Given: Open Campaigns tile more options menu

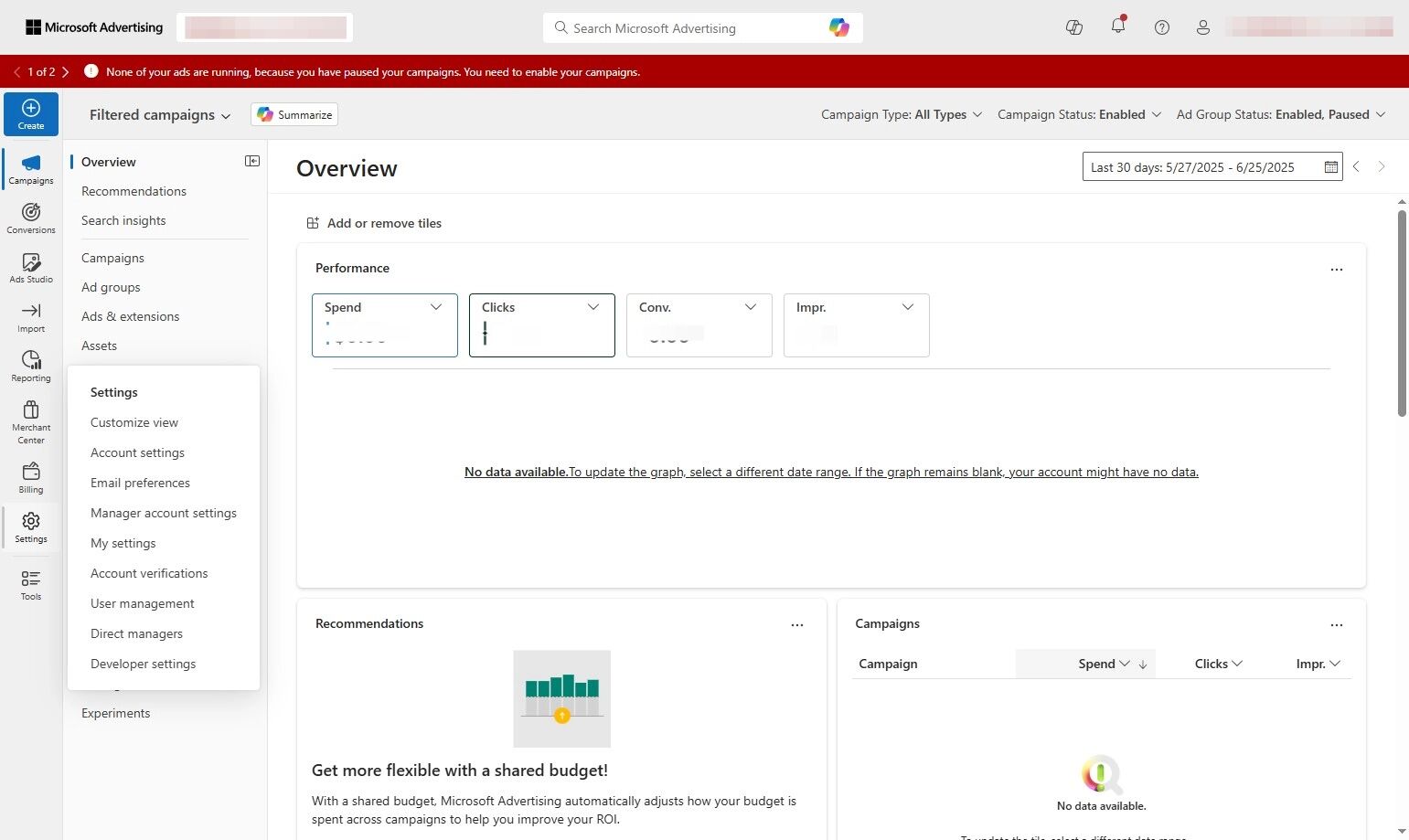Looking at the screenshot, I should coord(1337,624).
